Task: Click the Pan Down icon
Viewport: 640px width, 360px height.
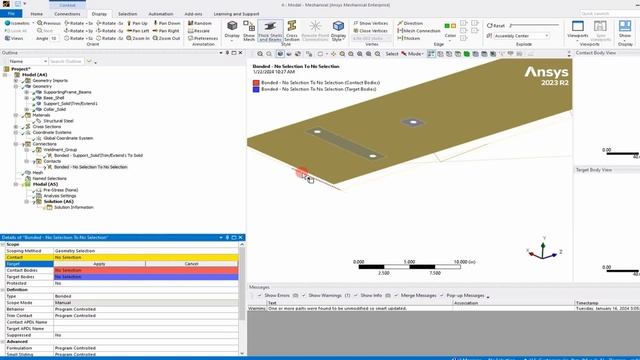Action: pyautogui.click(x=155, y=23)
